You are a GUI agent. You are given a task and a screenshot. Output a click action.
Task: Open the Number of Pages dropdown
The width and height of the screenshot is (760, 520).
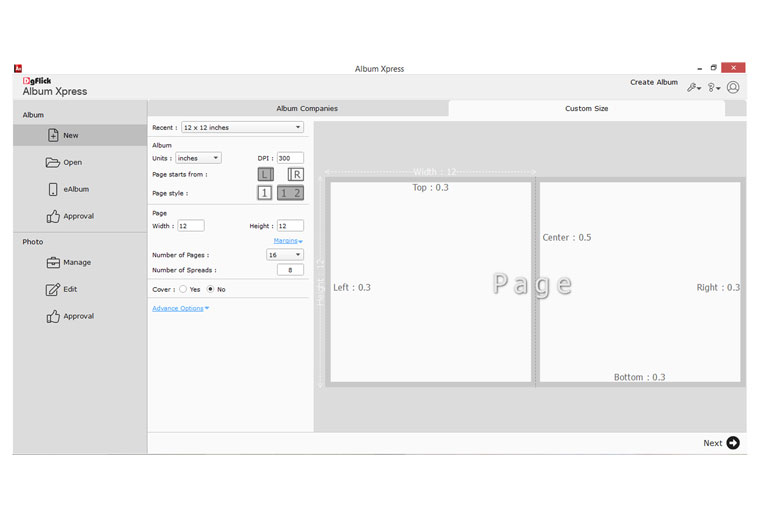coord(285,254)
